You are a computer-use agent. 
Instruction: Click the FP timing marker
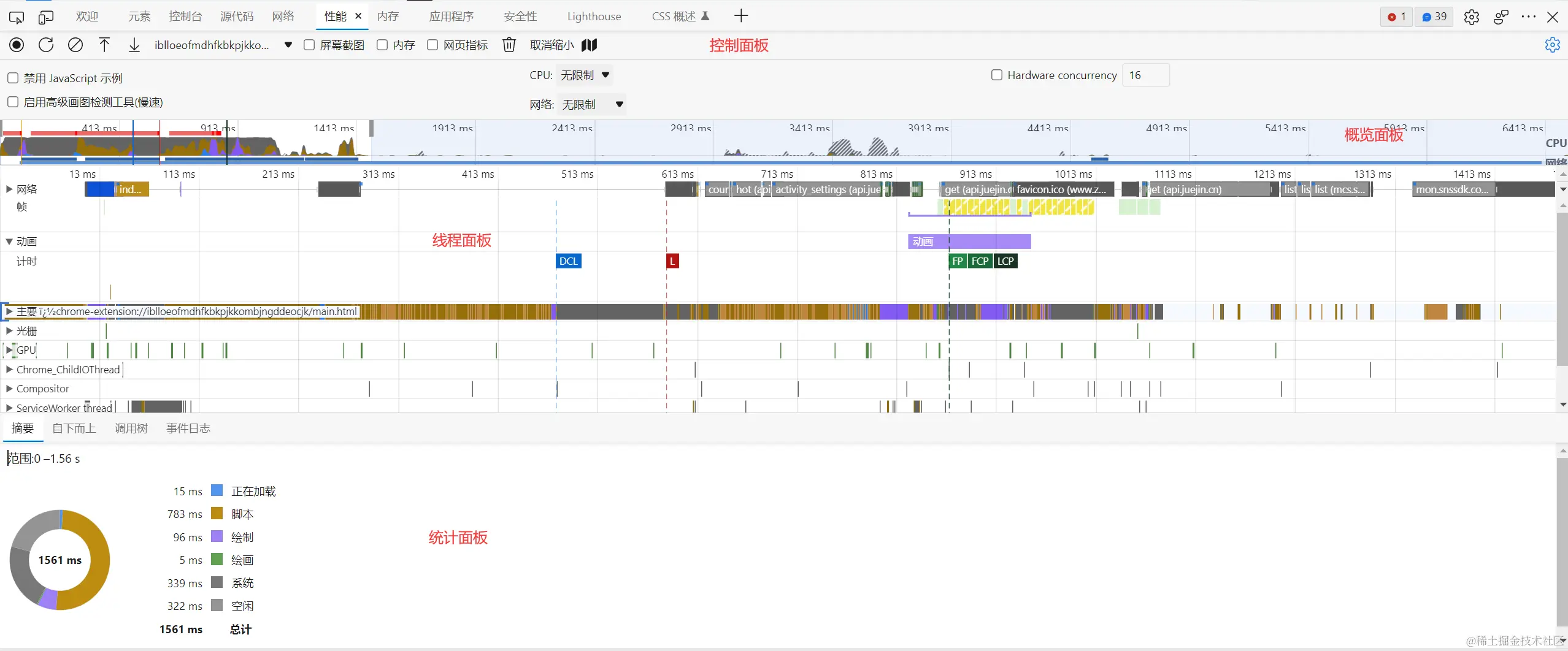[958, 261]
